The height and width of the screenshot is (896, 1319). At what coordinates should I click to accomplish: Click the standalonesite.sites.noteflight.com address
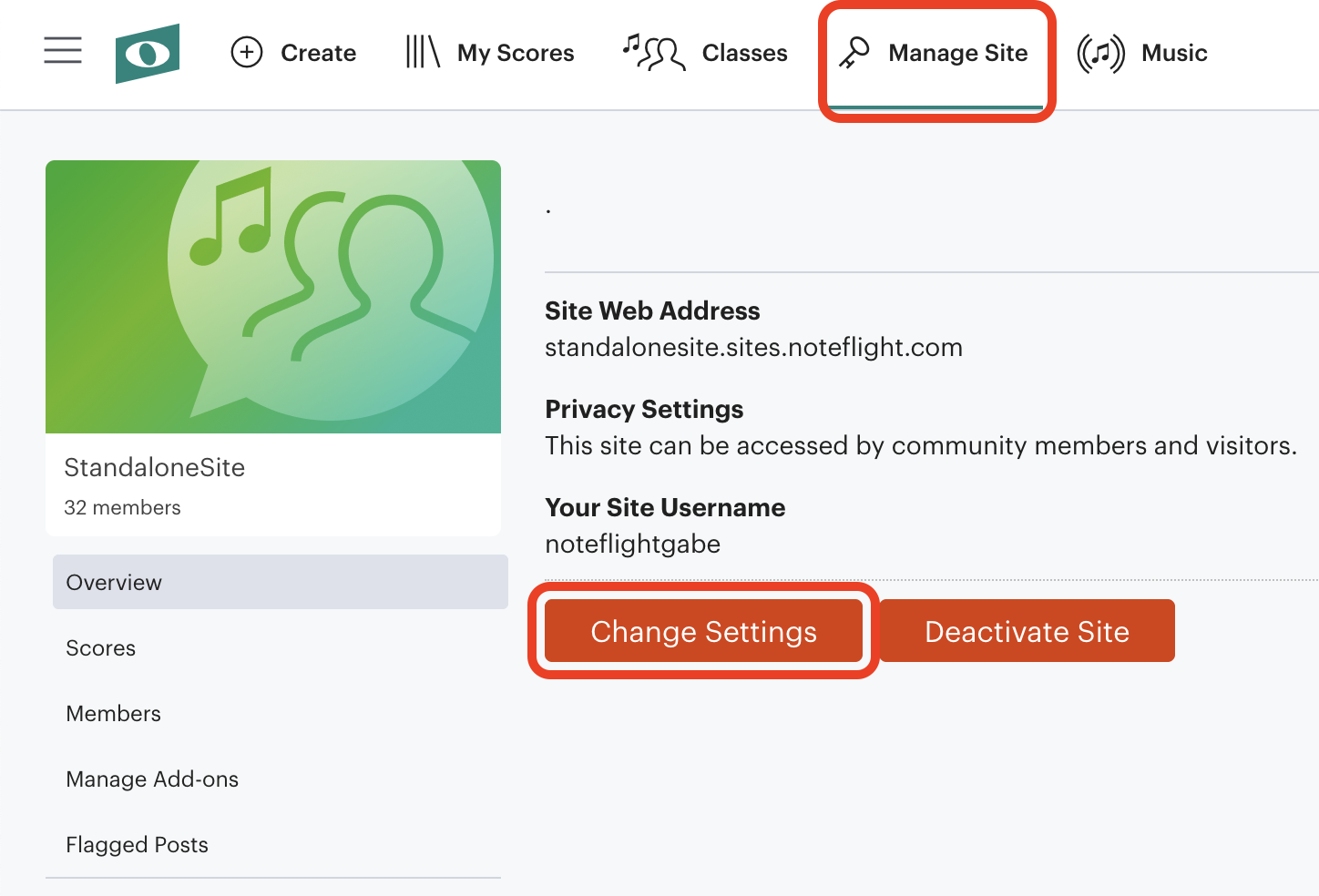(753, 348)
